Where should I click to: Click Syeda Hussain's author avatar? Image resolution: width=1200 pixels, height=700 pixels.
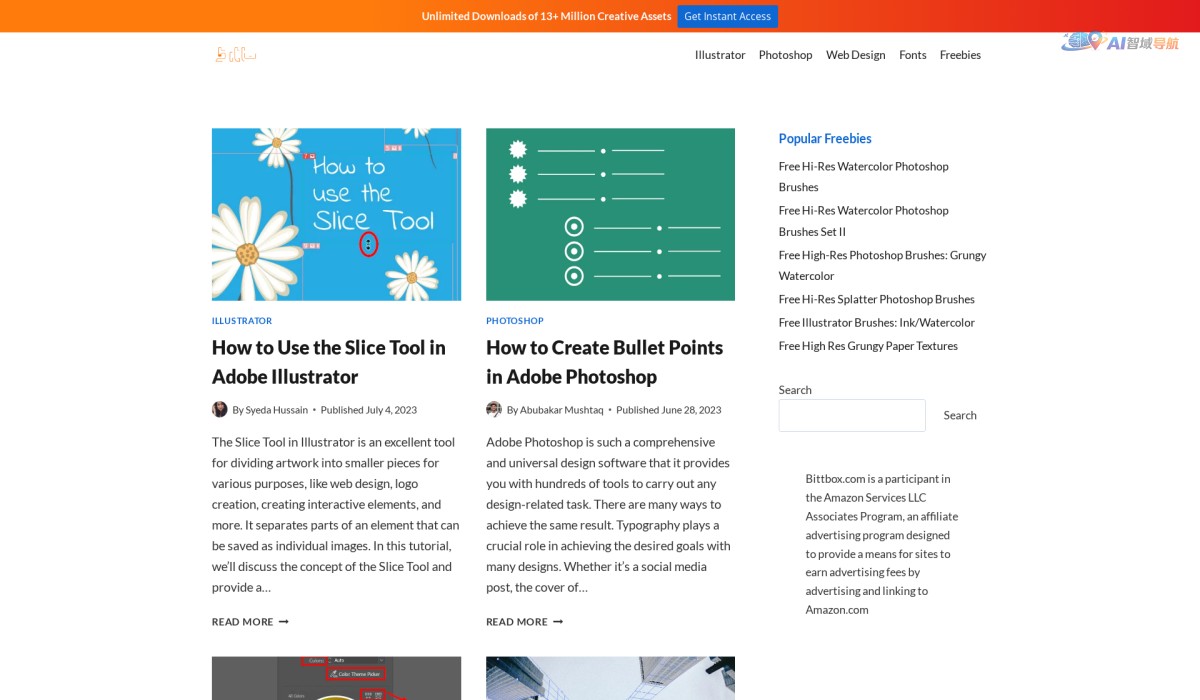tap(220, 409)
